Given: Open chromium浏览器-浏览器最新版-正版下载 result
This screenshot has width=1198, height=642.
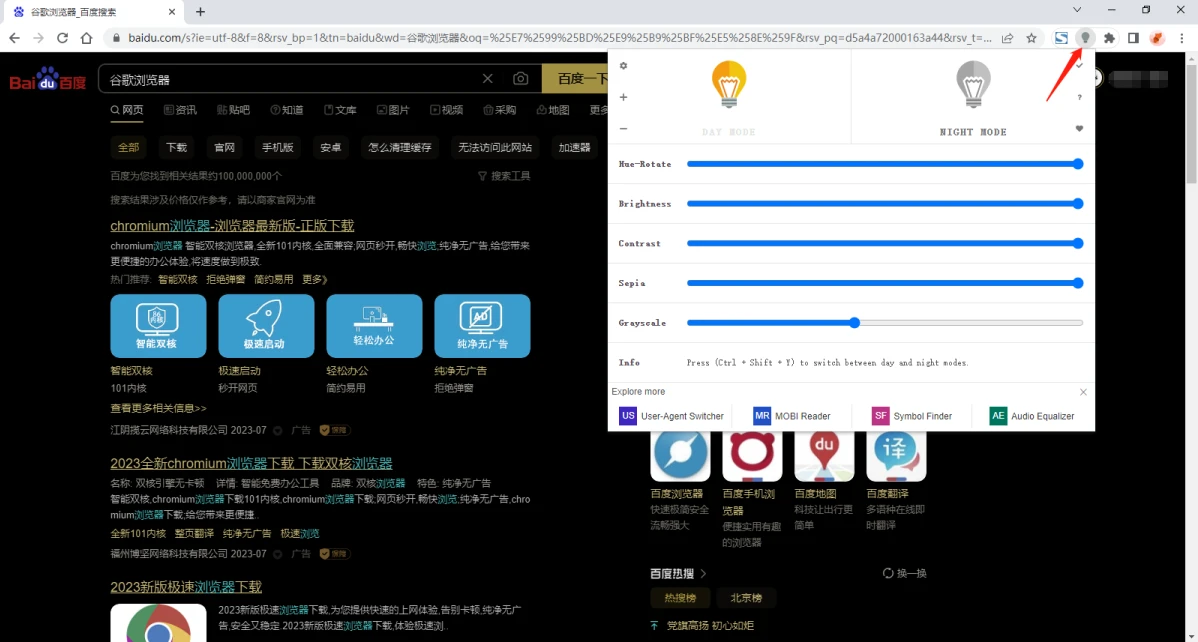Looking at the screenshot, I should pyautogui.click(x=232, y=225).
